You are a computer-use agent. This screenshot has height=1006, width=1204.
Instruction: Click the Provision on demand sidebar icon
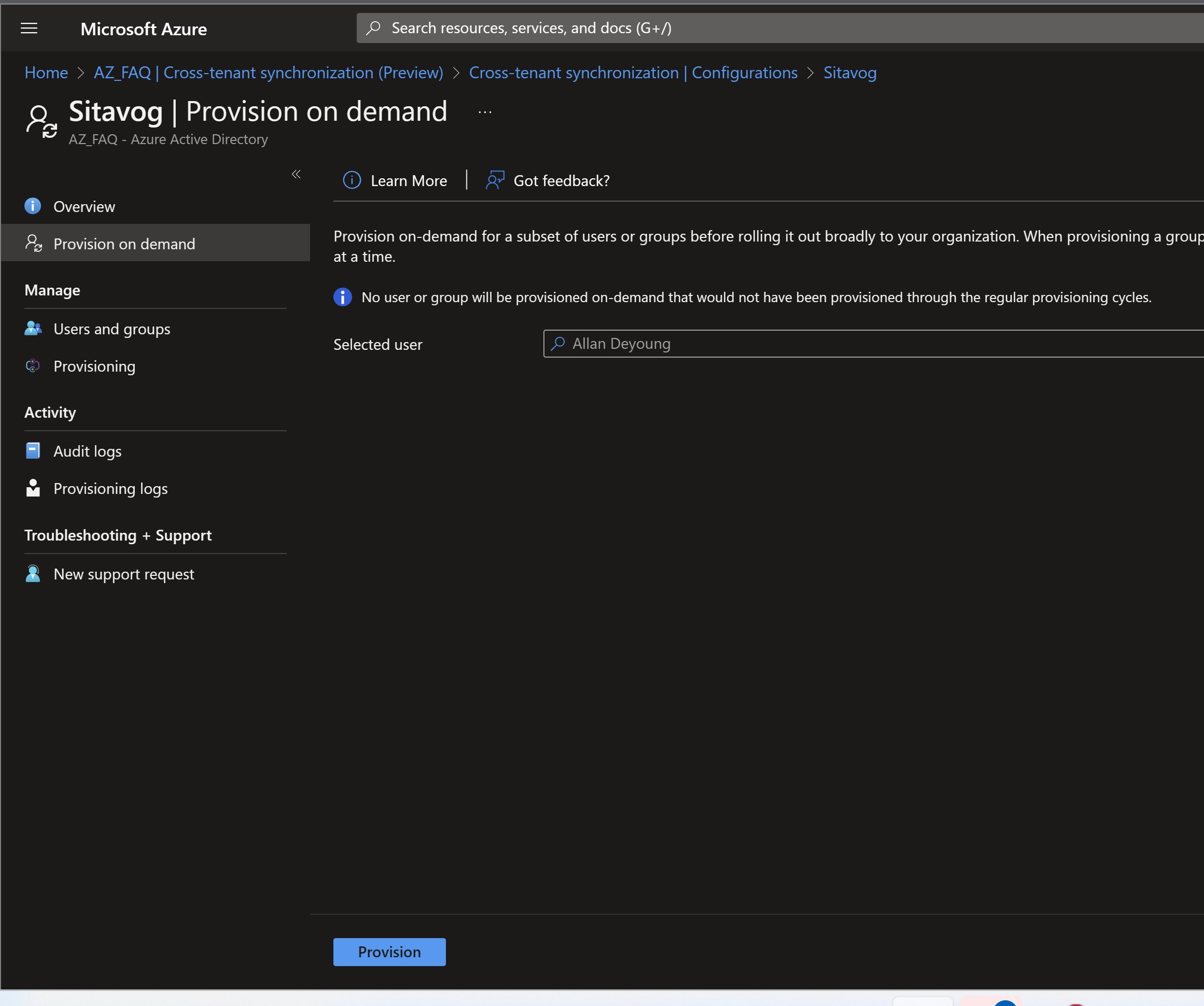point(33,243)
